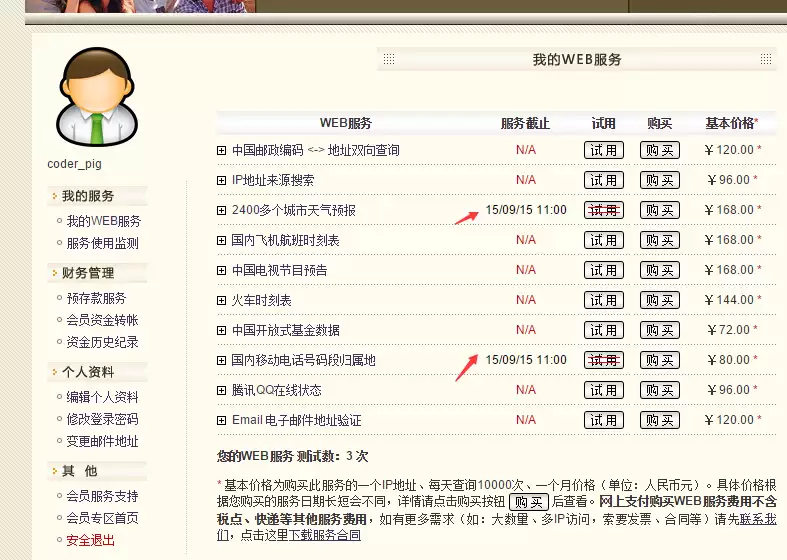The image size is (787, 560).
Task: Click dotted grip icon left of 我的WEB服务 title
Action: (389, 59)
